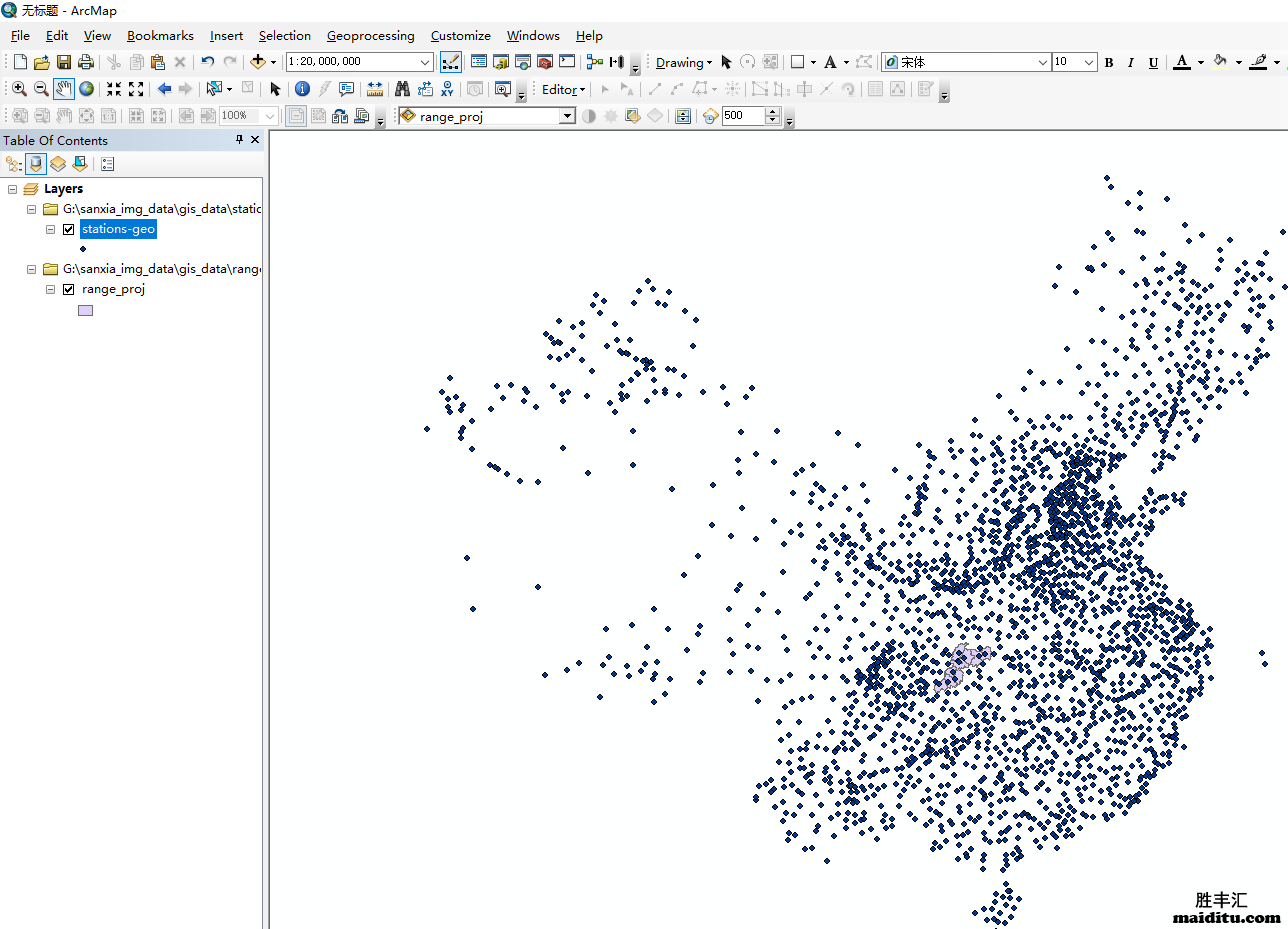The width and height of the screenshot is (1288, 929).
Task: Open the Measure tool
Action: (374, 88)
